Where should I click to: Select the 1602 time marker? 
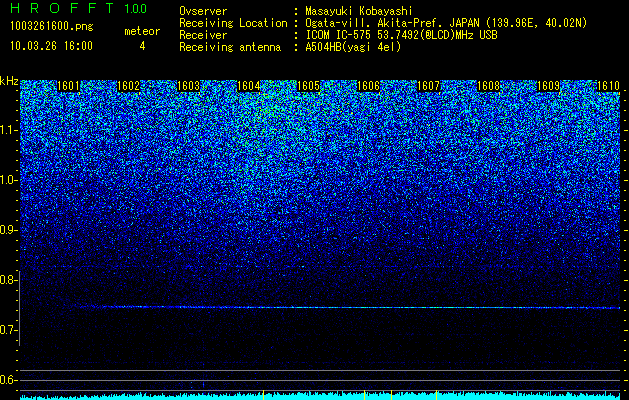point(128,86)
